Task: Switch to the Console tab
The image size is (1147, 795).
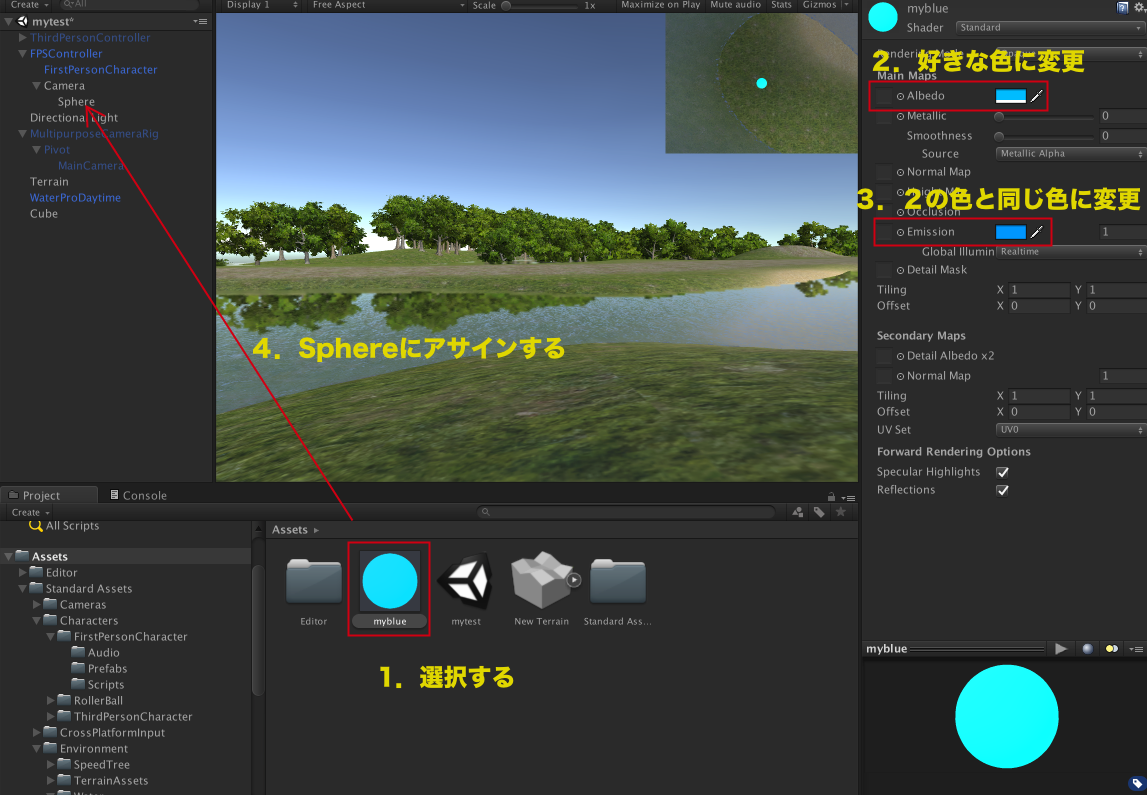Action: pyautogui.click(x=138, y=495)
